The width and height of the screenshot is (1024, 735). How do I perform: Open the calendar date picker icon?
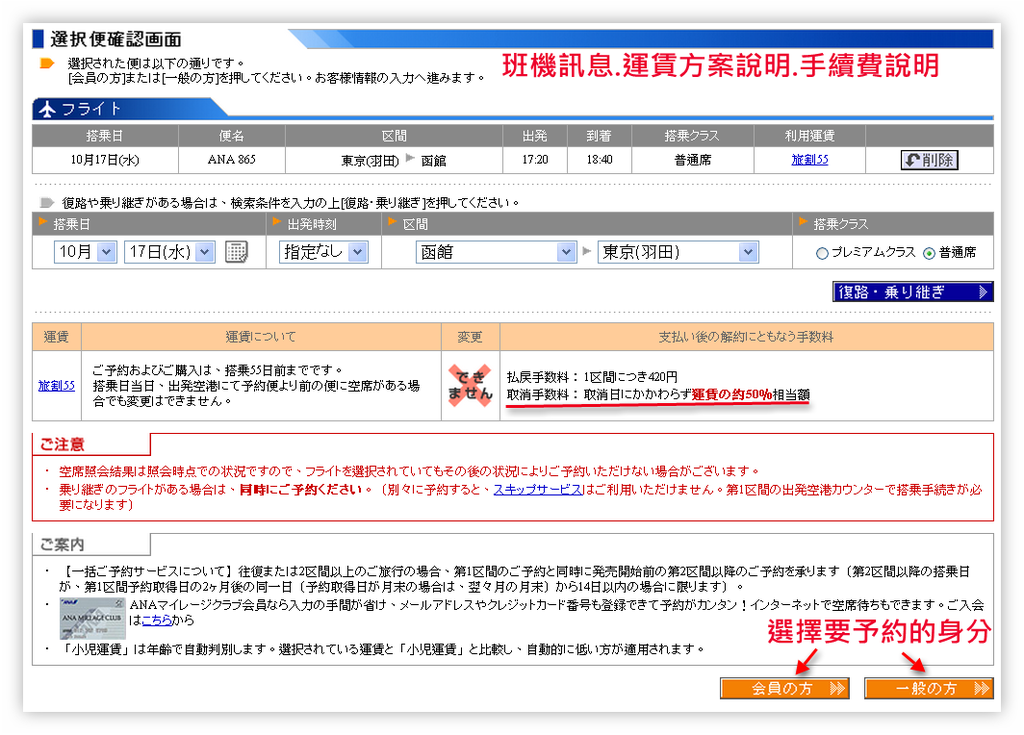(x=236, y=252)
